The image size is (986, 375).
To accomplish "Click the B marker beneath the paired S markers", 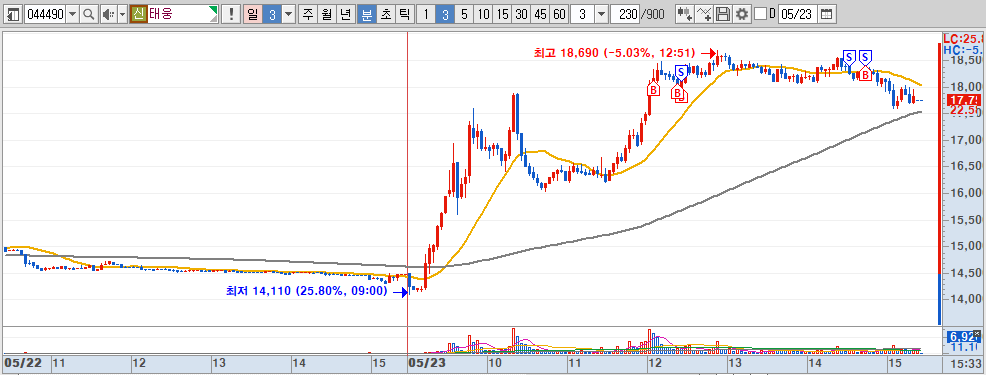I will (x=865, y=75).
